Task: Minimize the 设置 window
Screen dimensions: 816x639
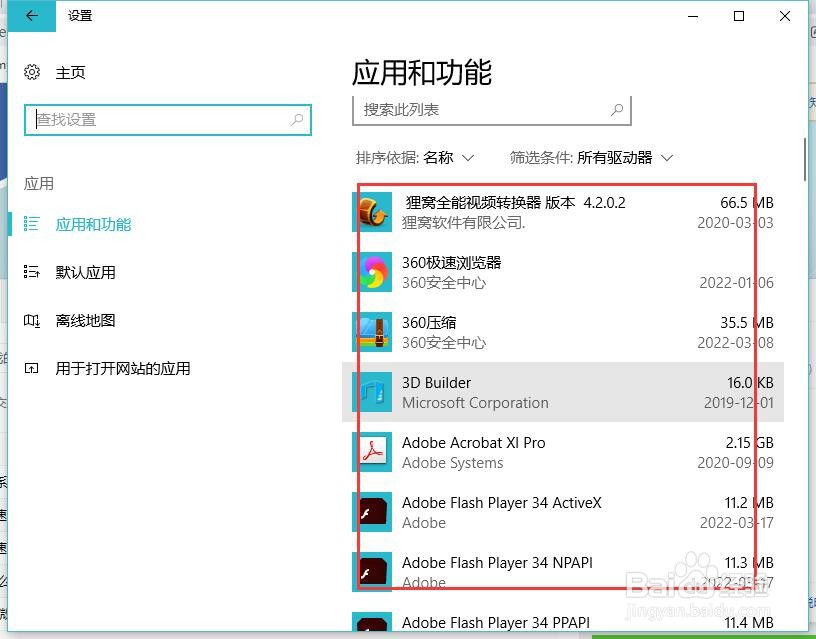Action: (693, 16)
